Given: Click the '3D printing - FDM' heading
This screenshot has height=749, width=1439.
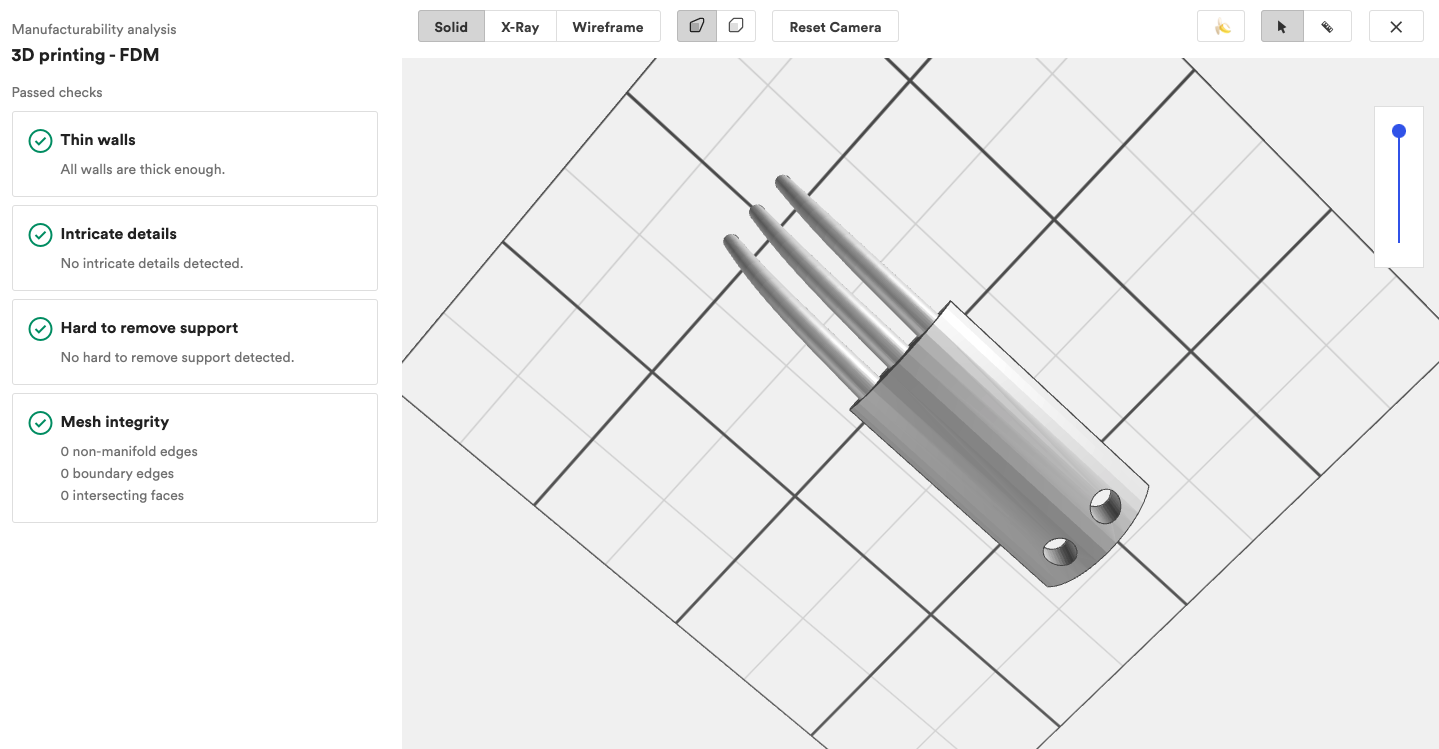Looking at the screenshot, I should (x=85, y=55).
